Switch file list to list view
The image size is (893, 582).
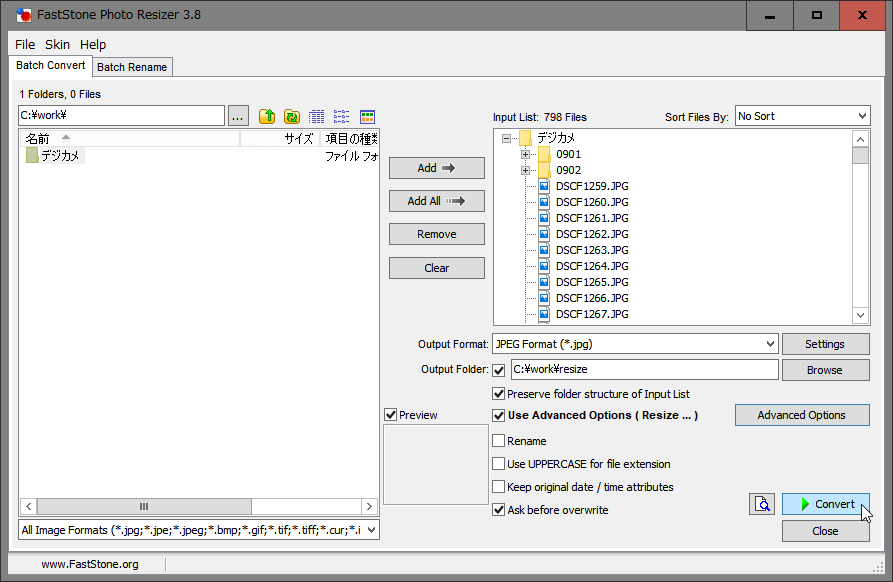click(x=342, y=116)
